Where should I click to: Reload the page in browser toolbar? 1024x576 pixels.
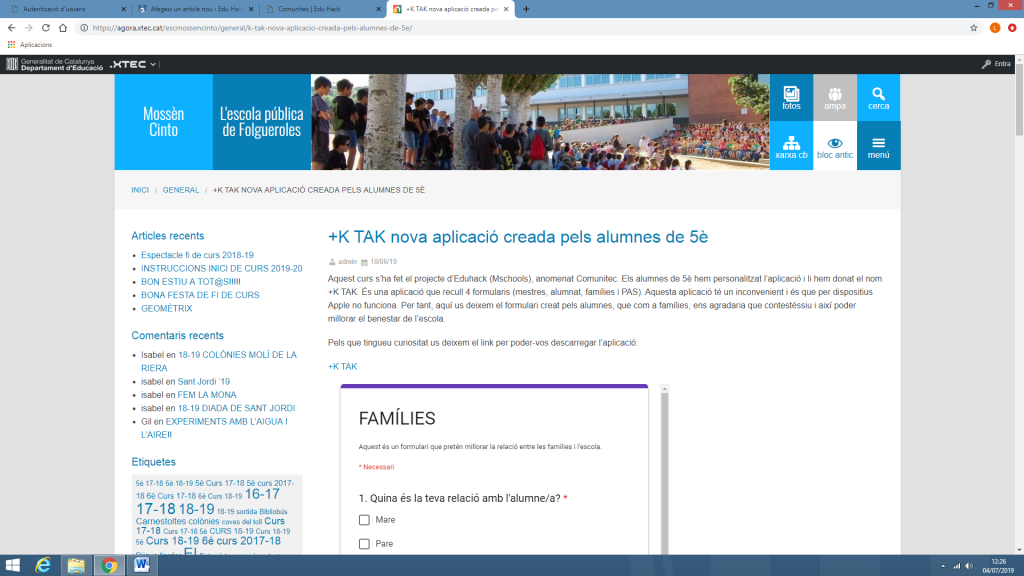coord(46,28)
